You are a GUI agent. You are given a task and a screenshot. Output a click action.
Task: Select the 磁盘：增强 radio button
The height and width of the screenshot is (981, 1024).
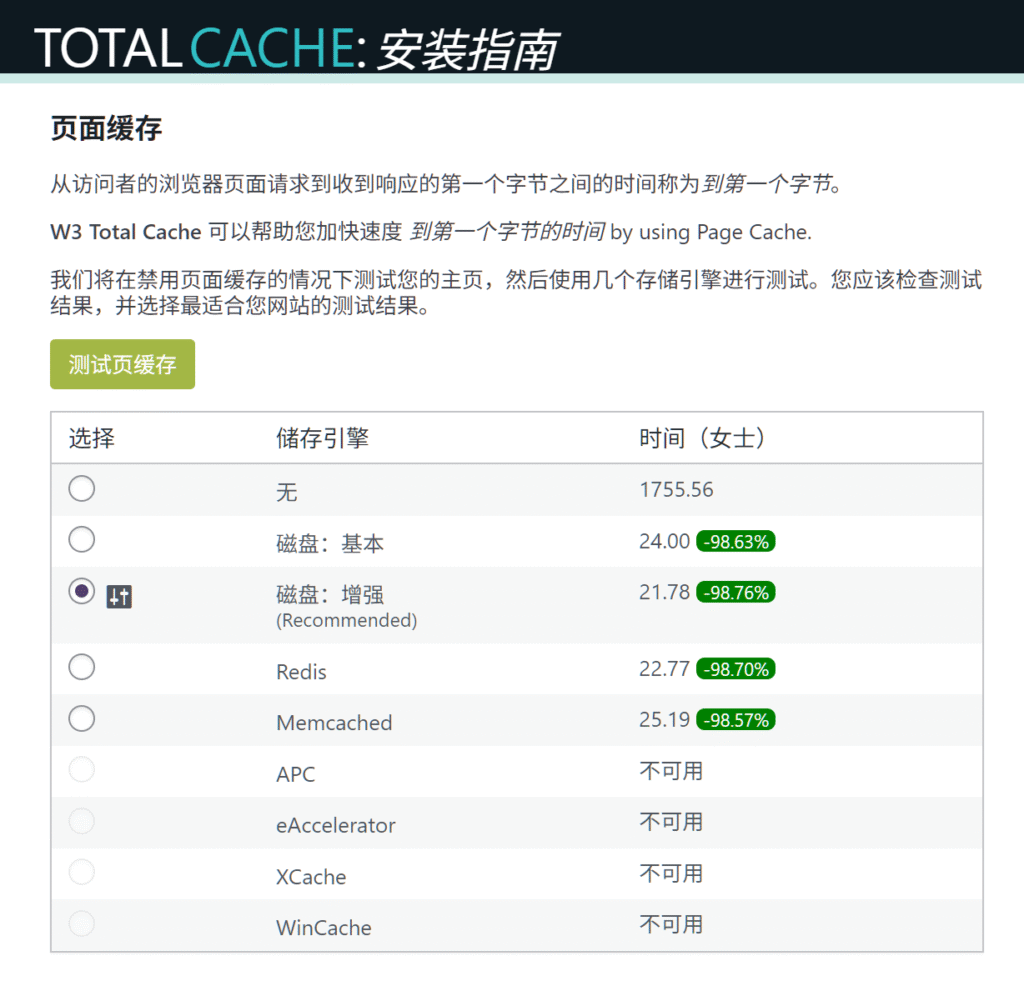[x=82, y=591]
